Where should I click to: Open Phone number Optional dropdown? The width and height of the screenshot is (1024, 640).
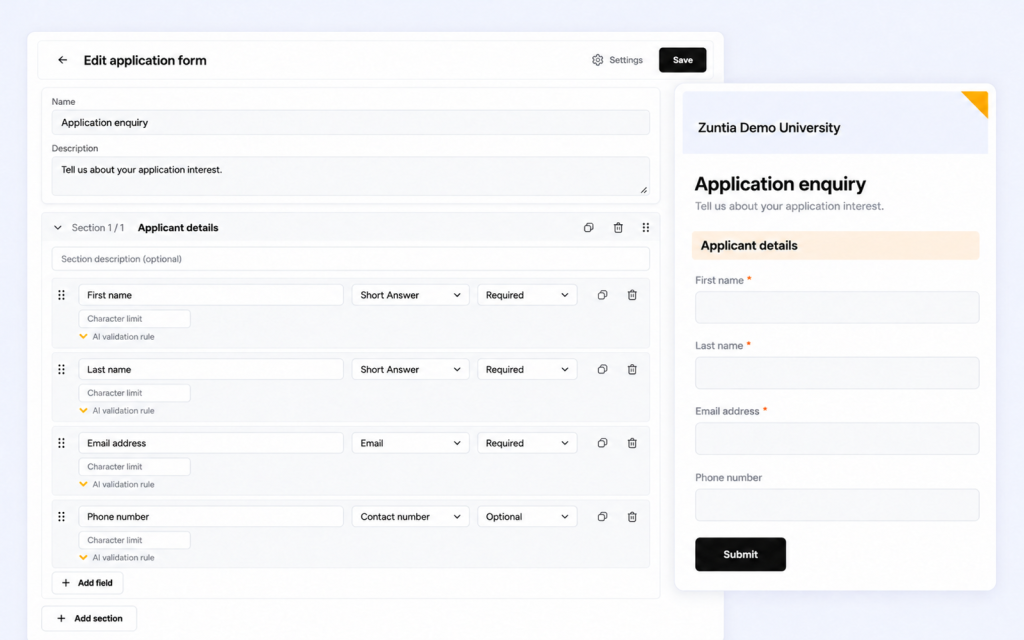tap(527, 517)
